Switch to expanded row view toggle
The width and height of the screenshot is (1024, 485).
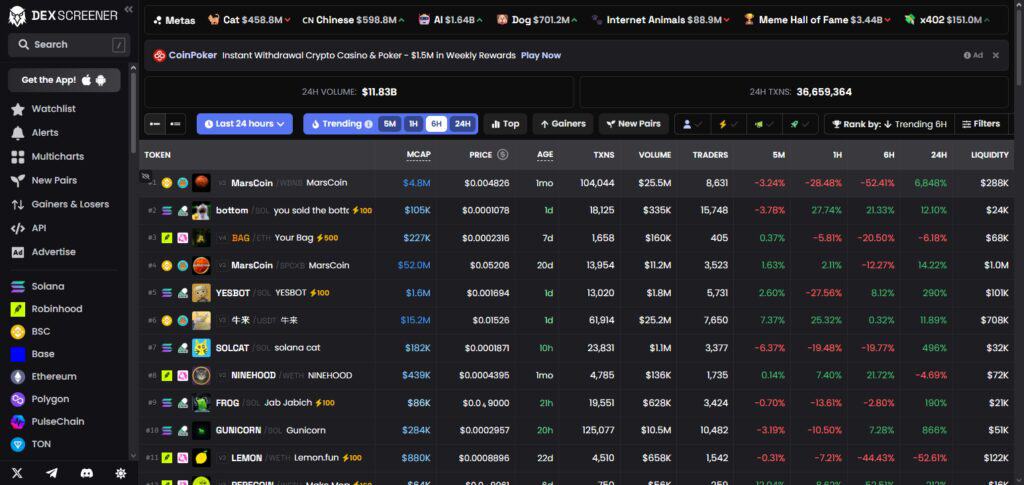click(175, 123)
